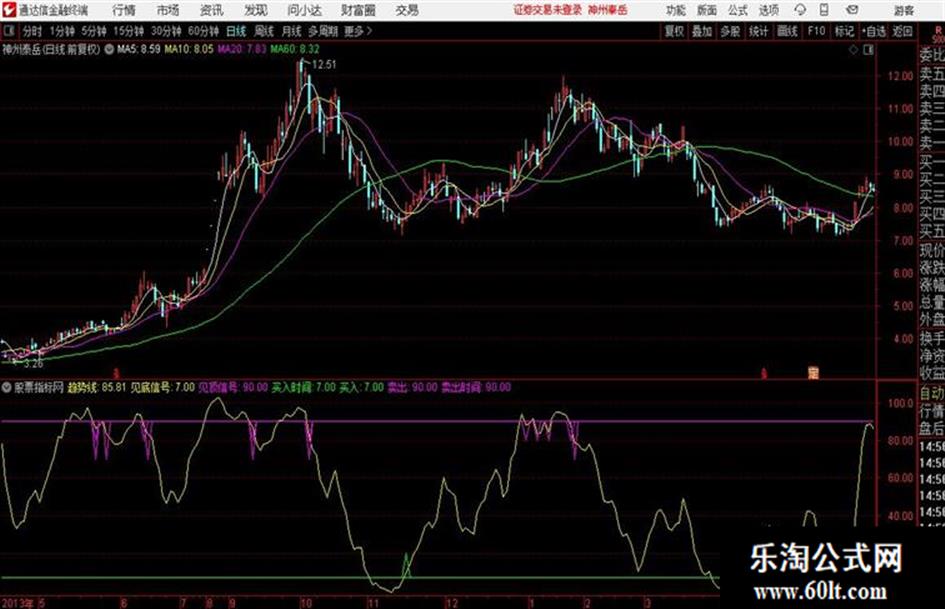Click the 标记 mark button
945x609 pixels.
844,31
